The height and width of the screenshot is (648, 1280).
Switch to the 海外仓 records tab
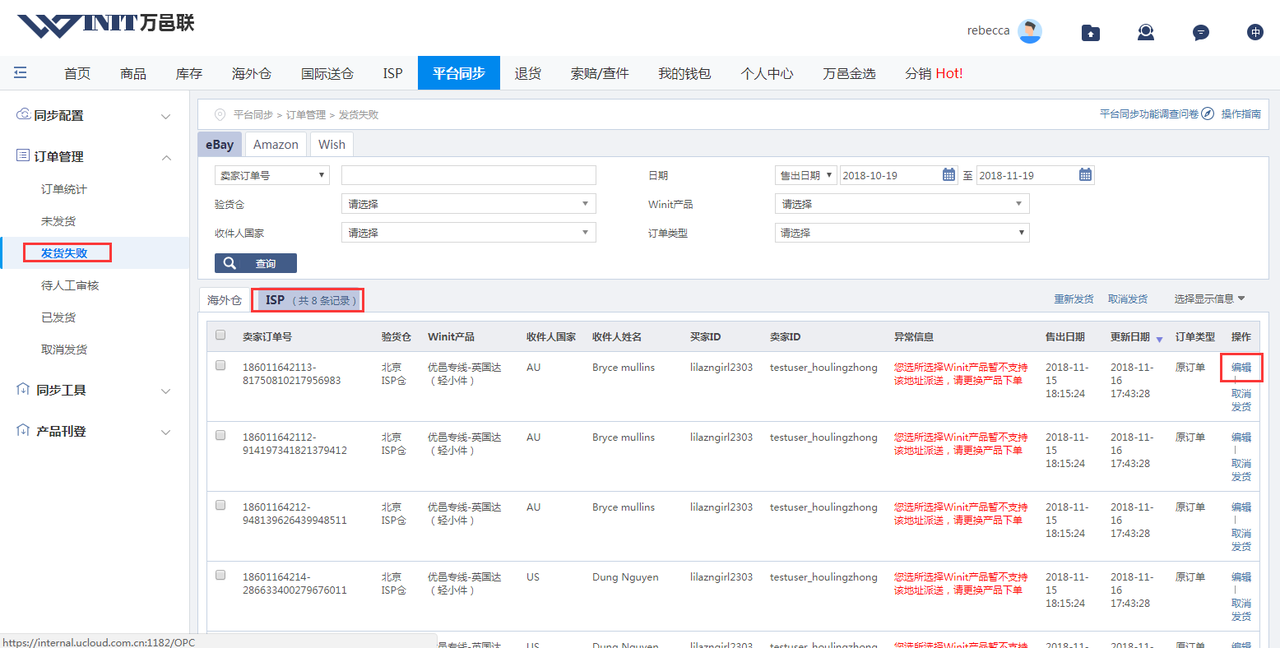pyautogui.click(x=225, y=300)
